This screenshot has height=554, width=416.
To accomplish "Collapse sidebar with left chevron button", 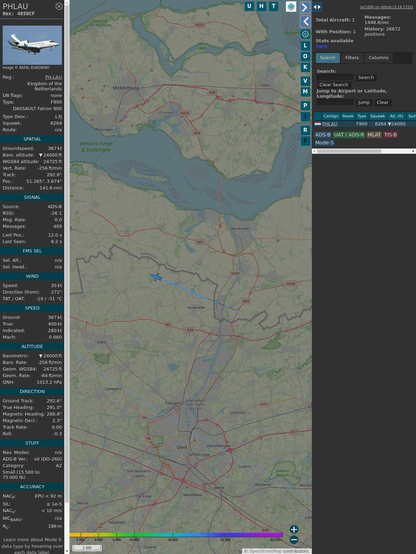I will 305,22.
